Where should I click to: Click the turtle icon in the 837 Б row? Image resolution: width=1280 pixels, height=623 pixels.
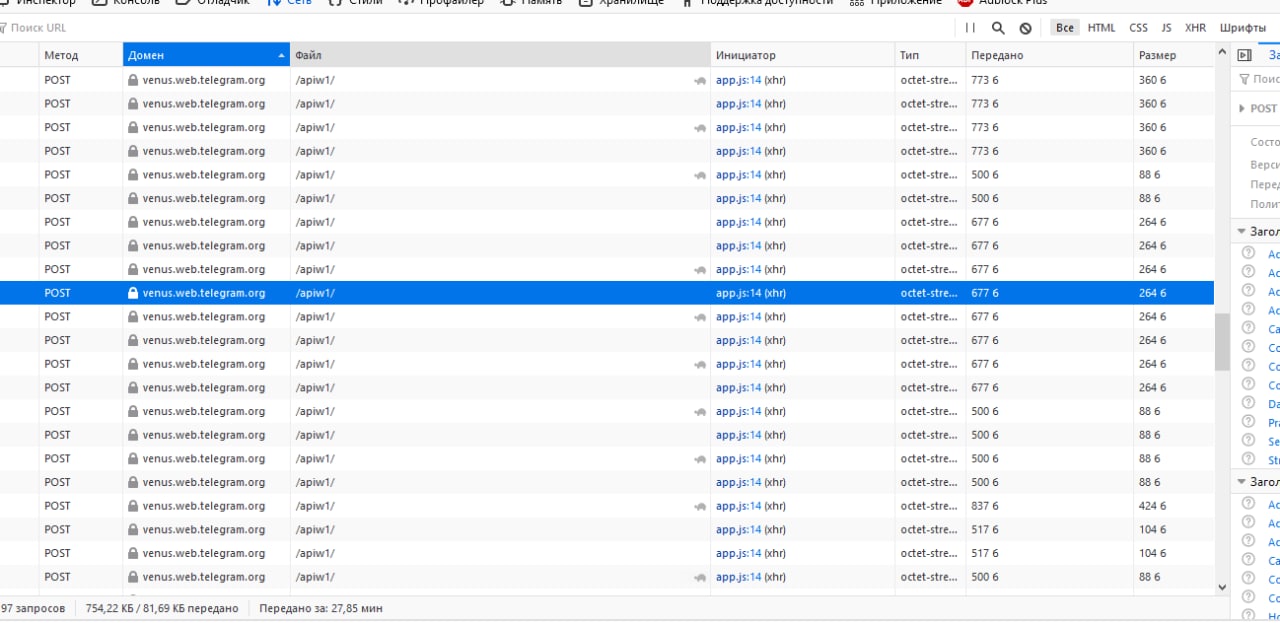[x=700, y=506]
